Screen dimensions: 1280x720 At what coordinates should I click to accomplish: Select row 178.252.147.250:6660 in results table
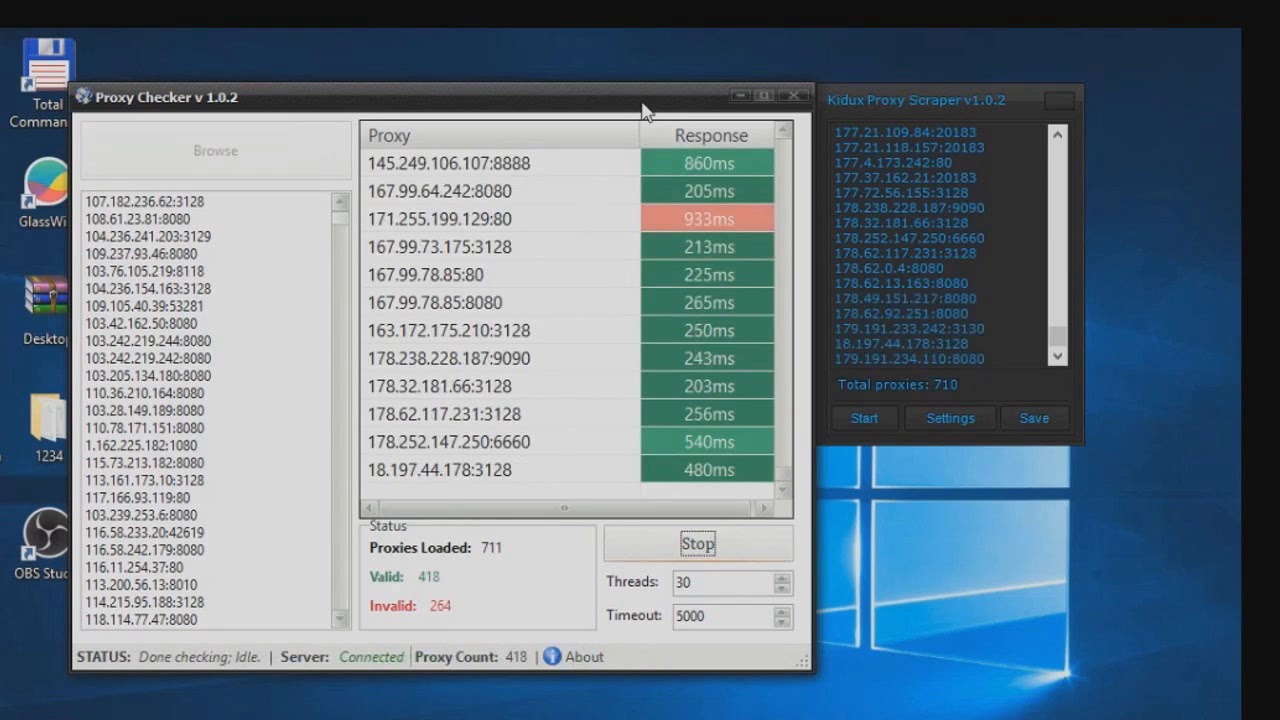tap(567, 442)
